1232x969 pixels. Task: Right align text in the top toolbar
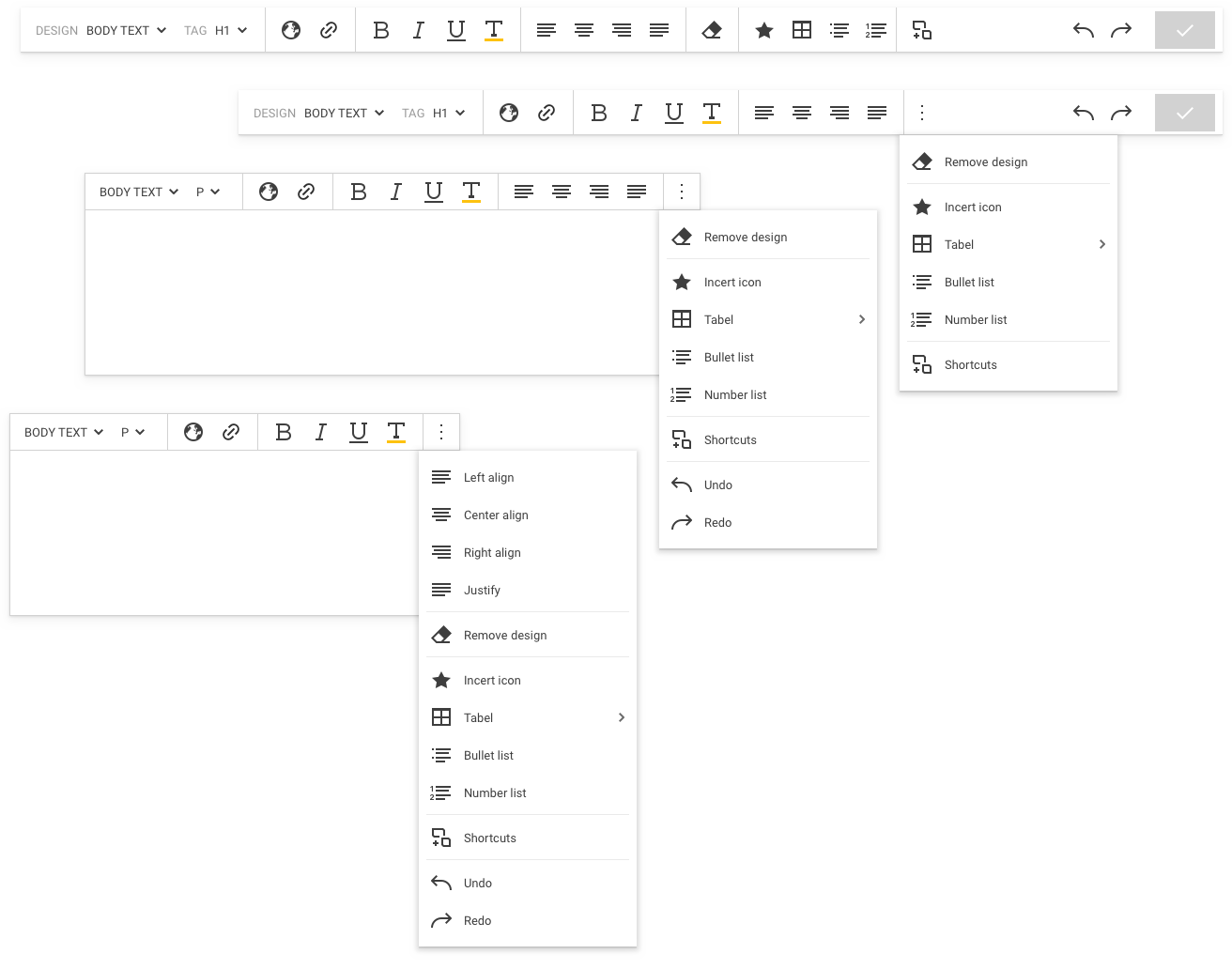pos(622,30)
